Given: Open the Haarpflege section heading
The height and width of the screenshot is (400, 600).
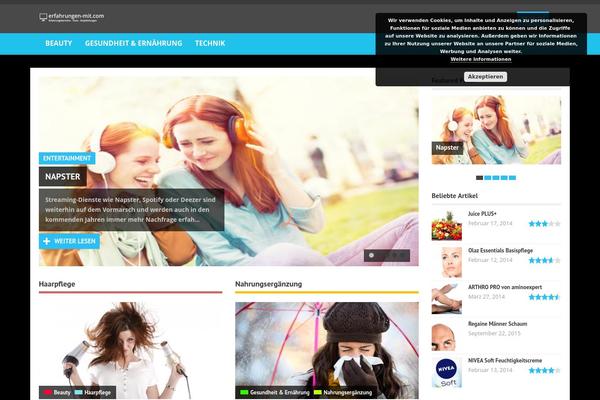Looking at the screenshot, I should 57,284.
